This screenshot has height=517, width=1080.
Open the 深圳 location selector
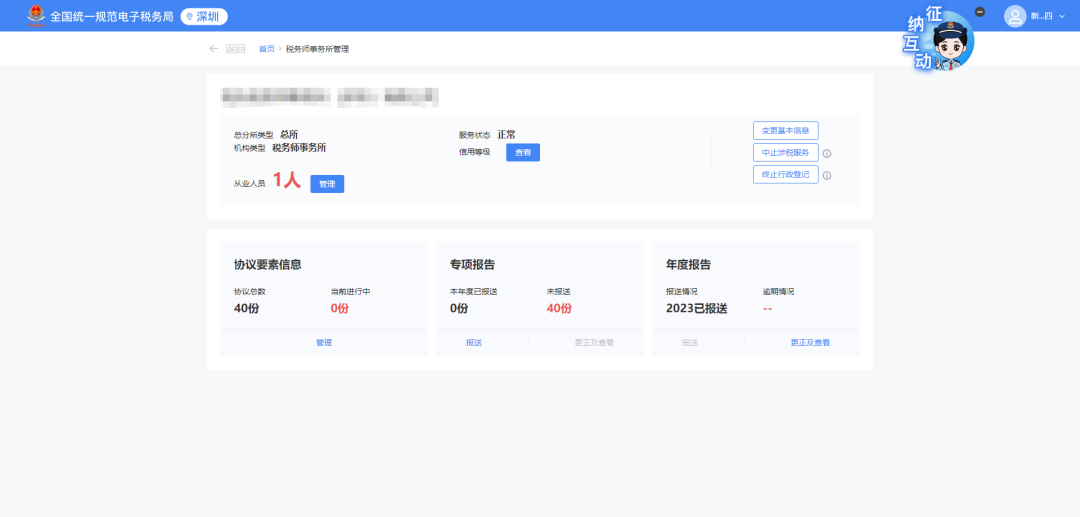[x=204, y=17]
